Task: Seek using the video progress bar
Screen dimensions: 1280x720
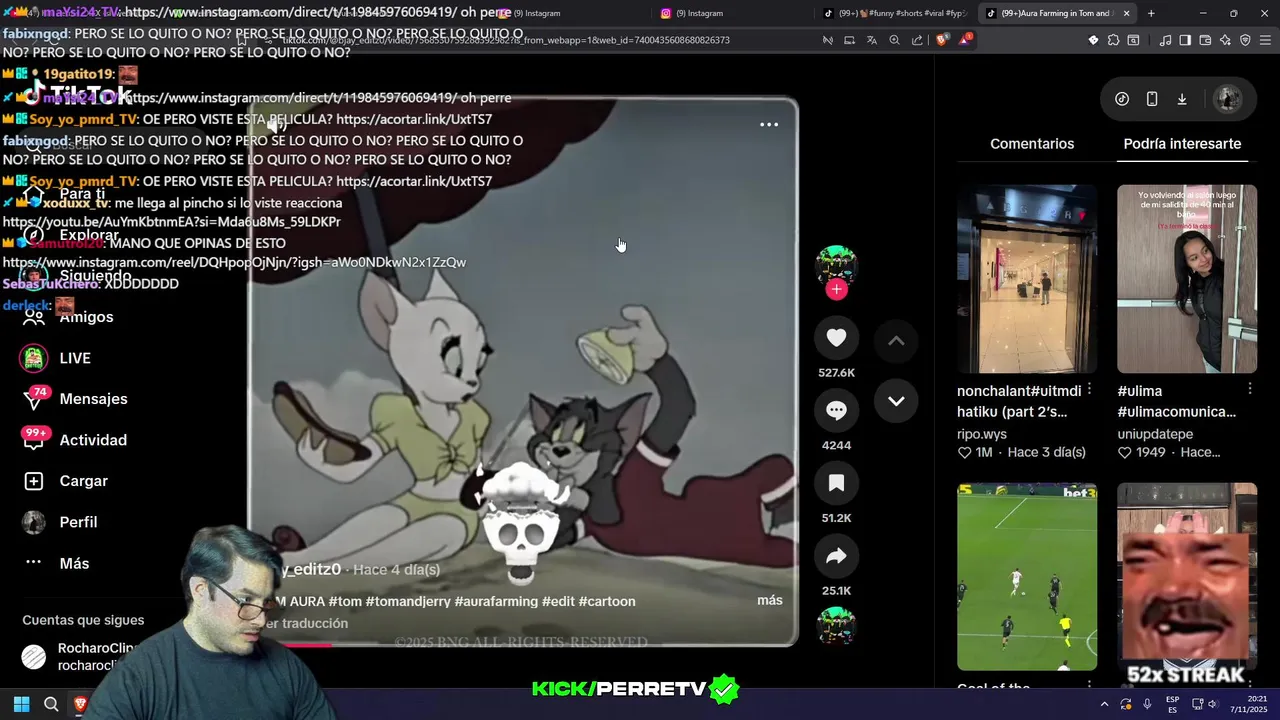Action: (x=523, y=644)
